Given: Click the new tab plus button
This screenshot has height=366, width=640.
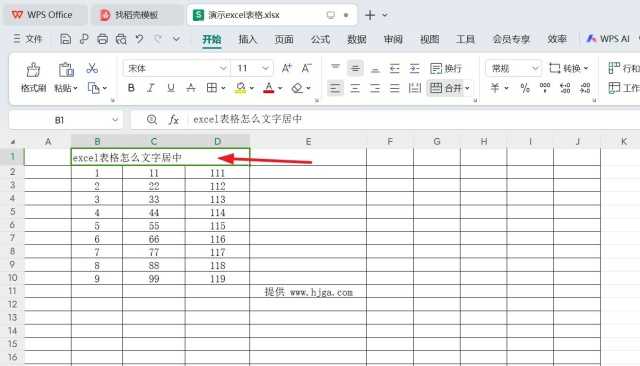Looking at the screenshot, I should 370,15.
